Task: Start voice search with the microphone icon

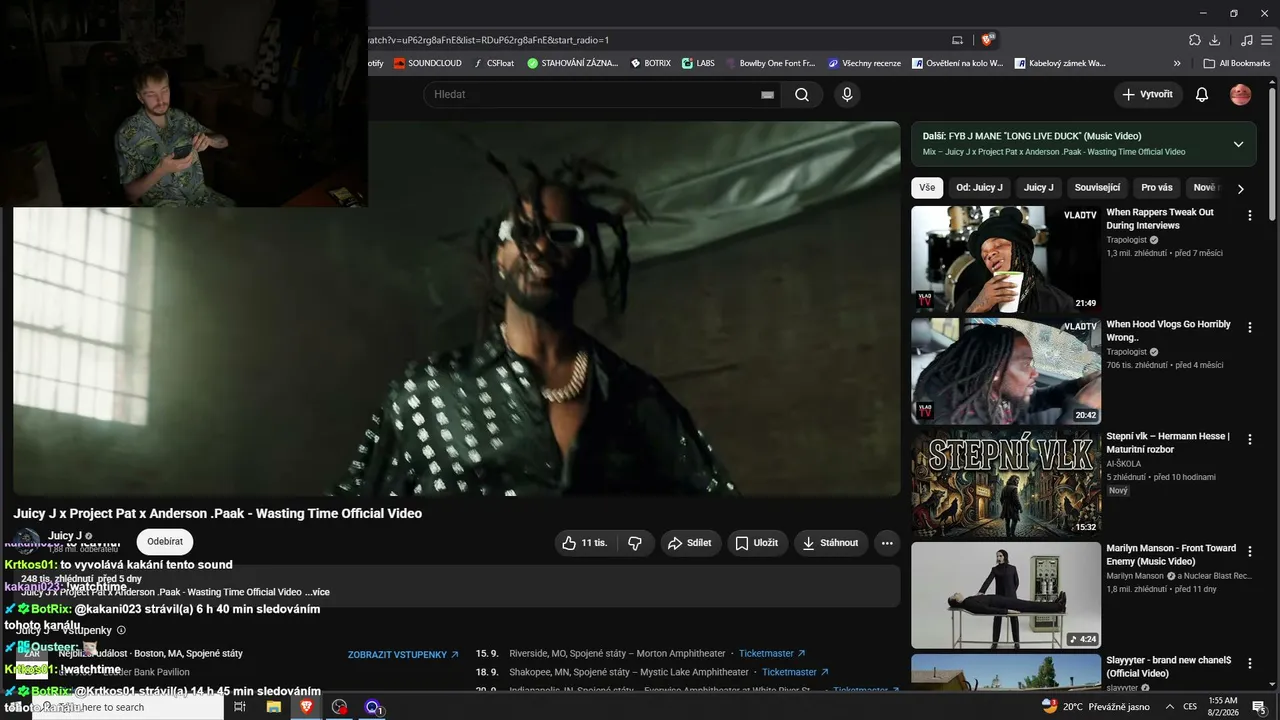Action: point(847,95)
